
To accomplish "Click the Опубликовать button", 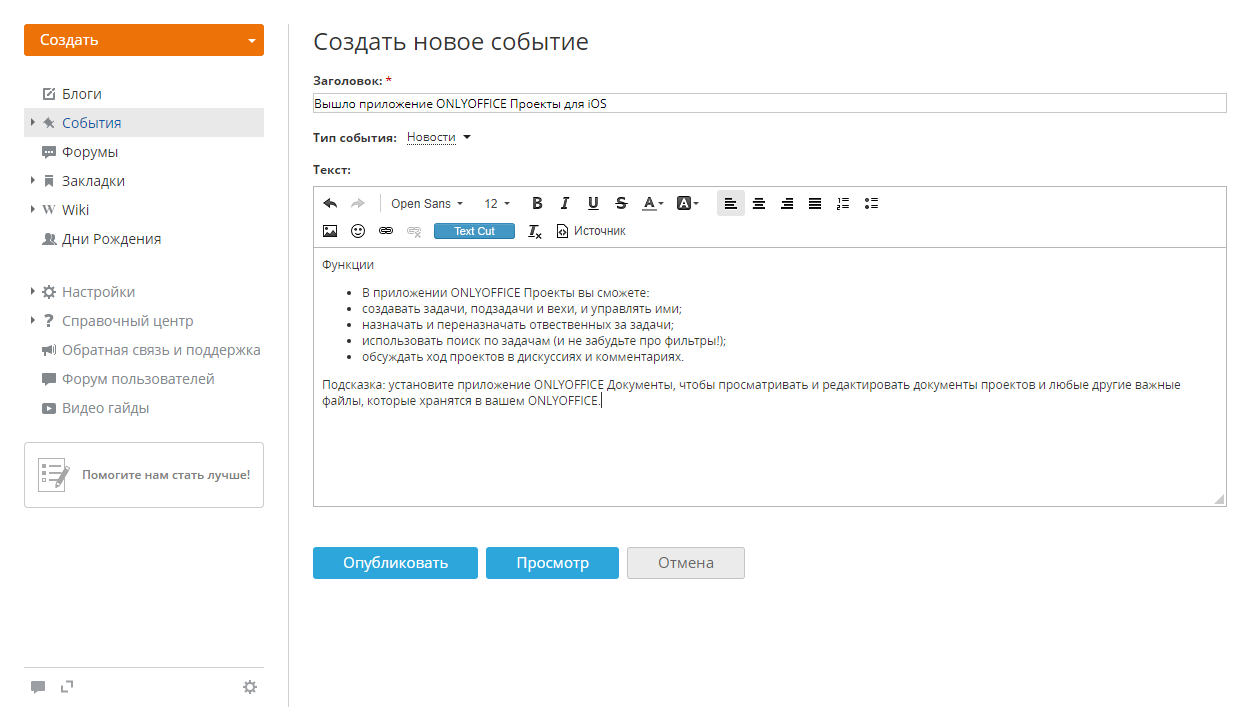I will pyautogui.click(x=396, y=563).
